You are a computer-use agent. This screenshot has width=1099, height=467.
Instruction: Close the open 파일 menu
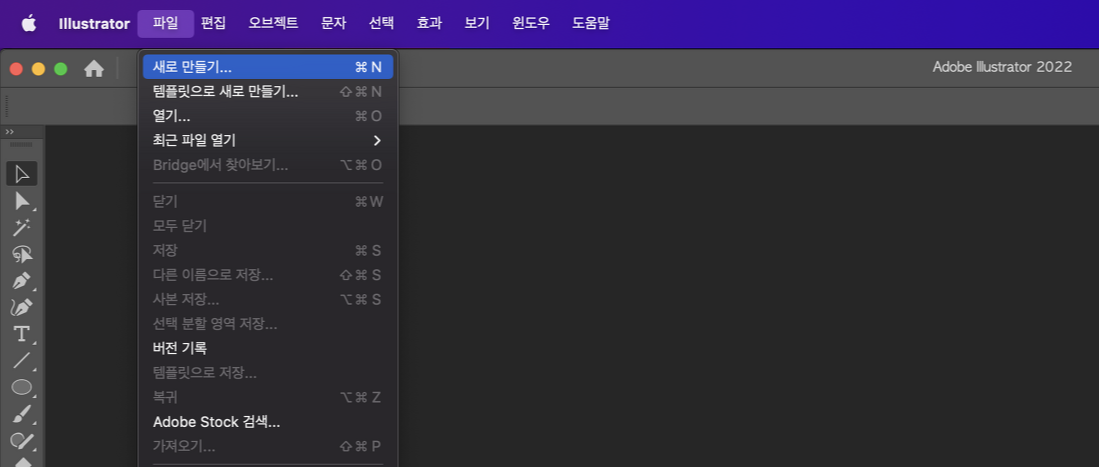[x=165, y=24]
